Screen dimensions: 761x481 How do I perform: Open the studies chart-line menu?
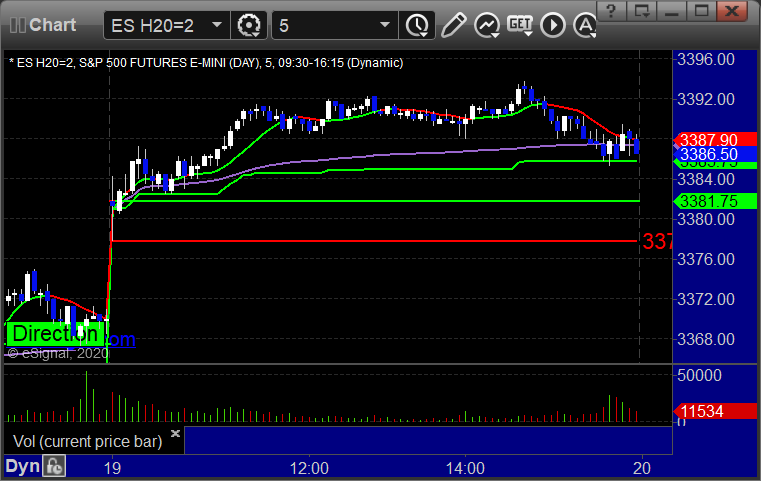coord(487,25)
